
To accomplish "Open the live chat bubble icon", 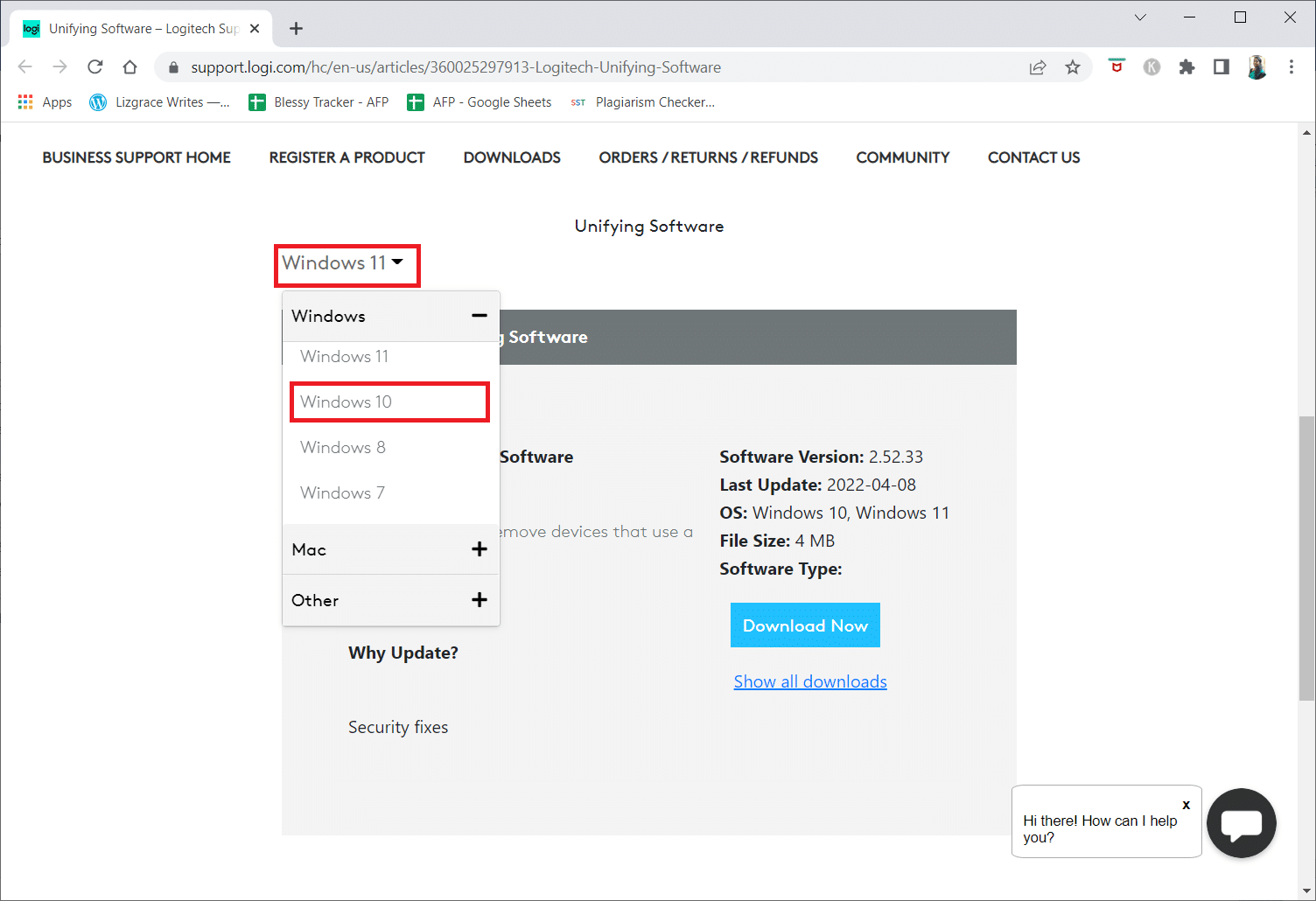I will click(1242, 823).
